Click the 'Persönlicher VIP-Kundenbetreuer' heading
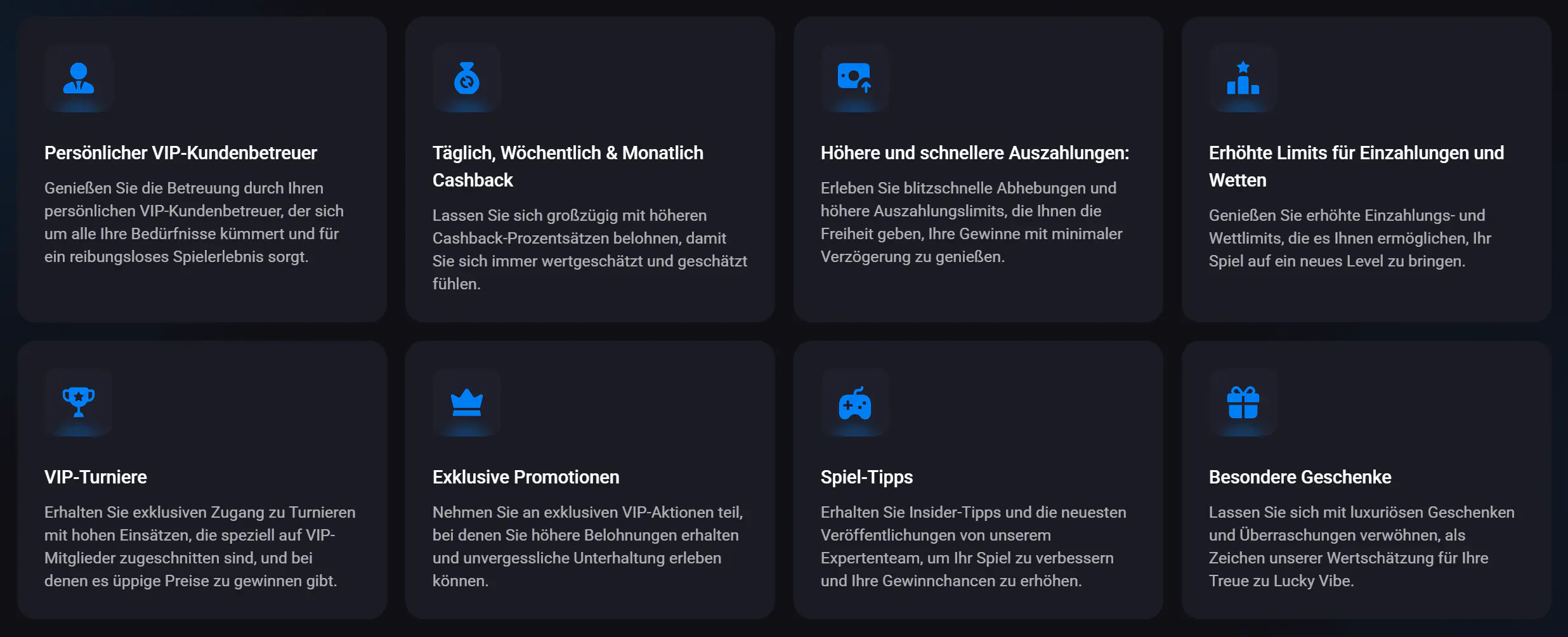The image size is (1568, 637). pyautogui.click(x=181, y=153)
